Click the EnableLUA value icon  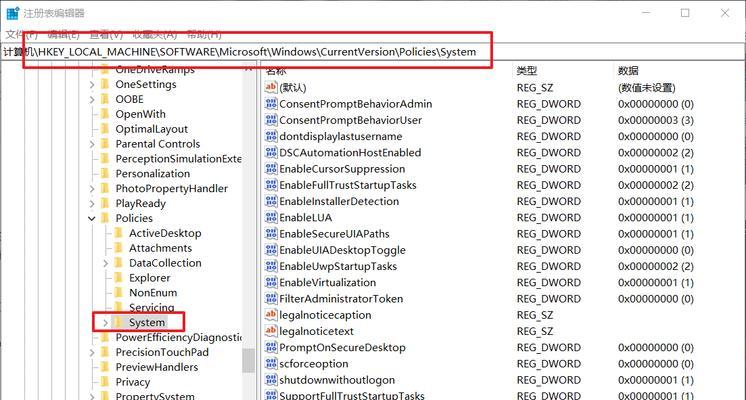coord(271,217)
